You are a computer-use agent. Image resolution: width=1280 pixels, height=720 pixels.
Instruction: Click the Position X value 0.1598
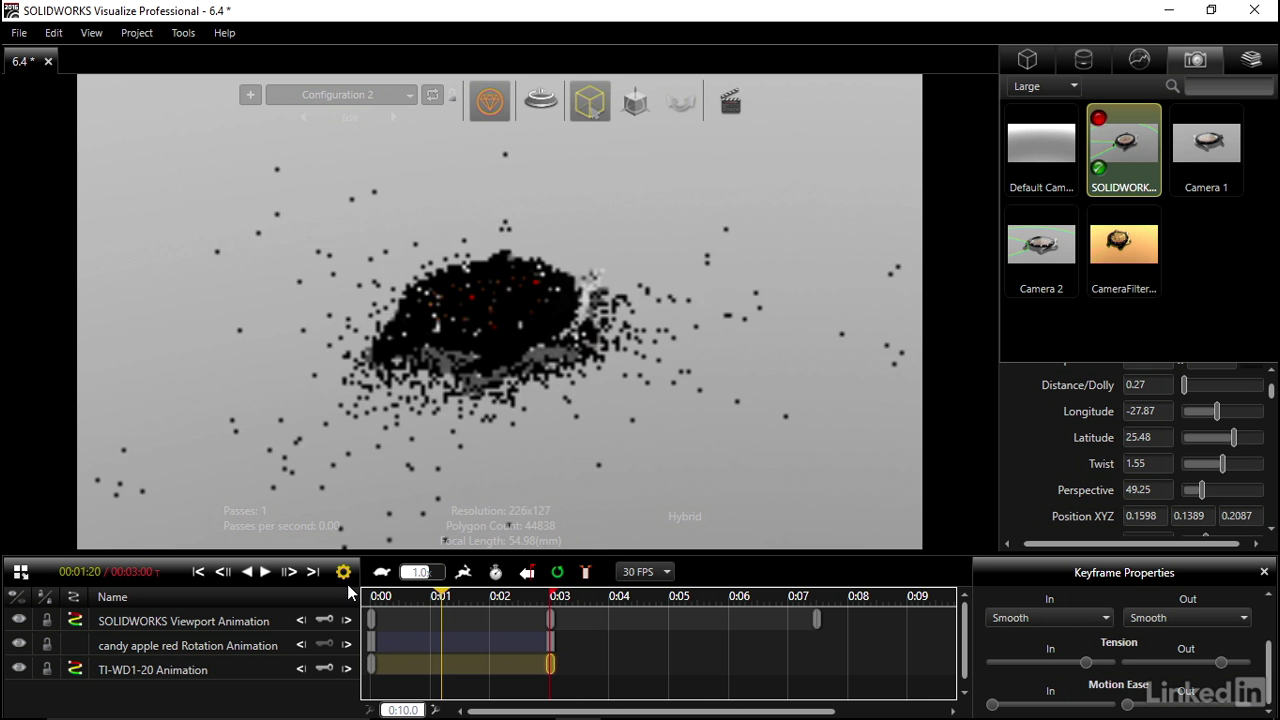pos(1144,516)
